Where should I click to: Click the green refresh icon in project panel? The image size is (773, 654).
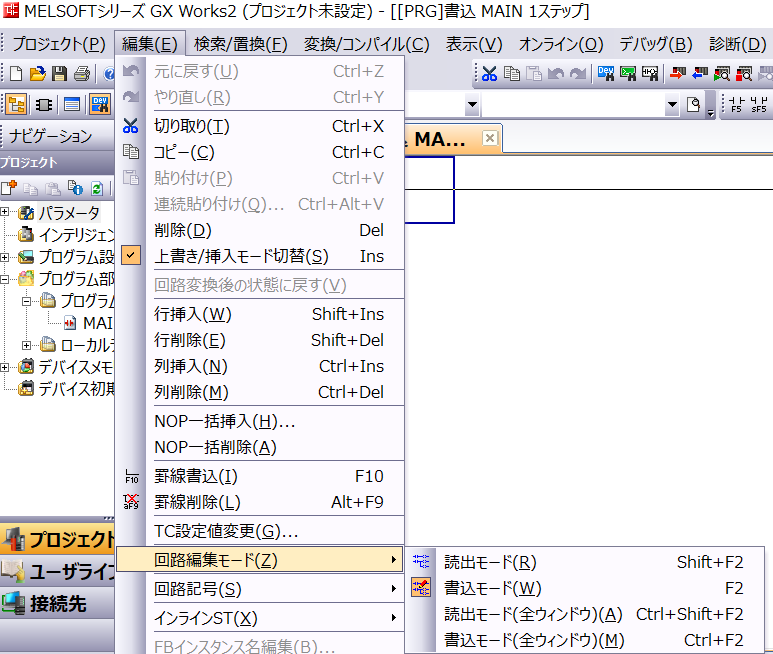point(97,188)
